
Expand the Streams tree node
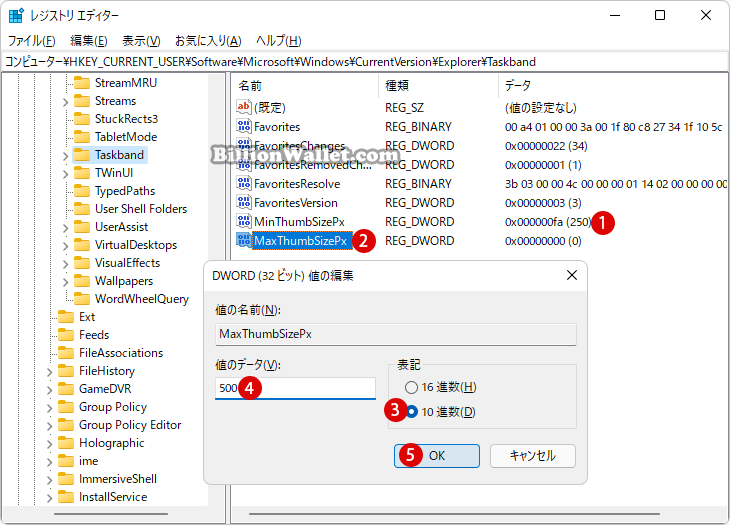point(65,102)
